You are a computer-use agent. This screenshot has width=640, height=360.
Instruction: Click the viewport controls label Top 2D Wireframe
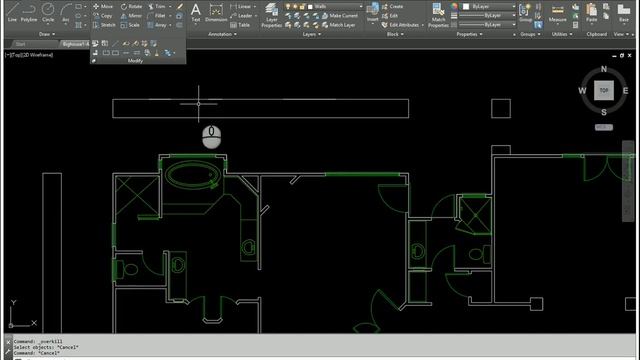[x=29, y=55]
